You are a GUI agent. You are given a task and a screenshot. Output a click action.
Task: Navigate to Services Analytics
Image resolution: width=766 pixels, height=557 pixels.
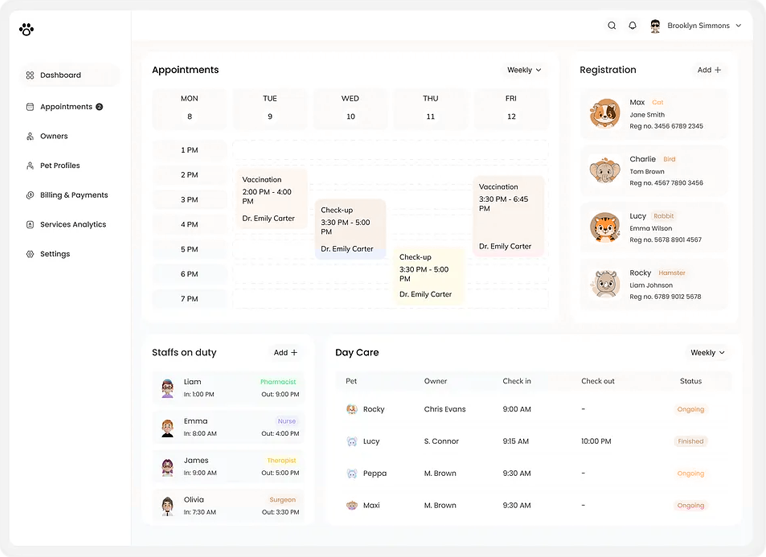tap(72, 225)
